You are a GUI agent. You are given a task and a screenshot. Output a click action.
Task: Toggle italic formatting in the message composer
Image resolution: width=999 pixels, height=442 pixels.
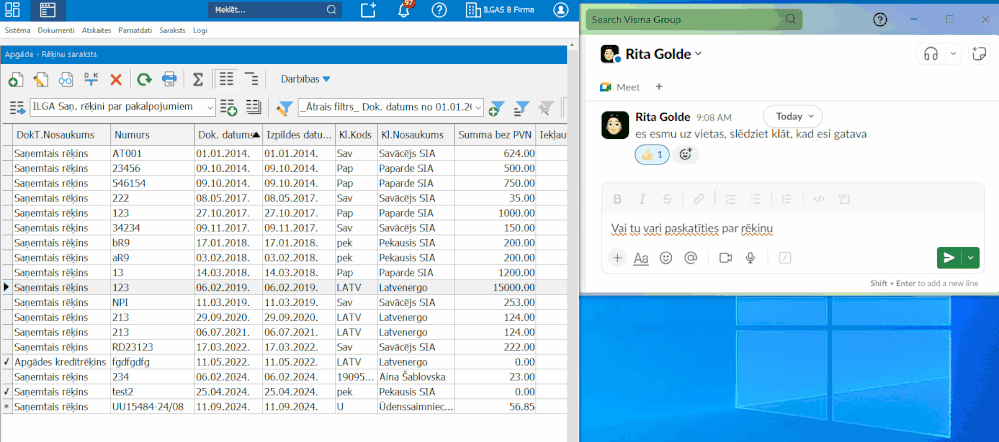[642, 199]
